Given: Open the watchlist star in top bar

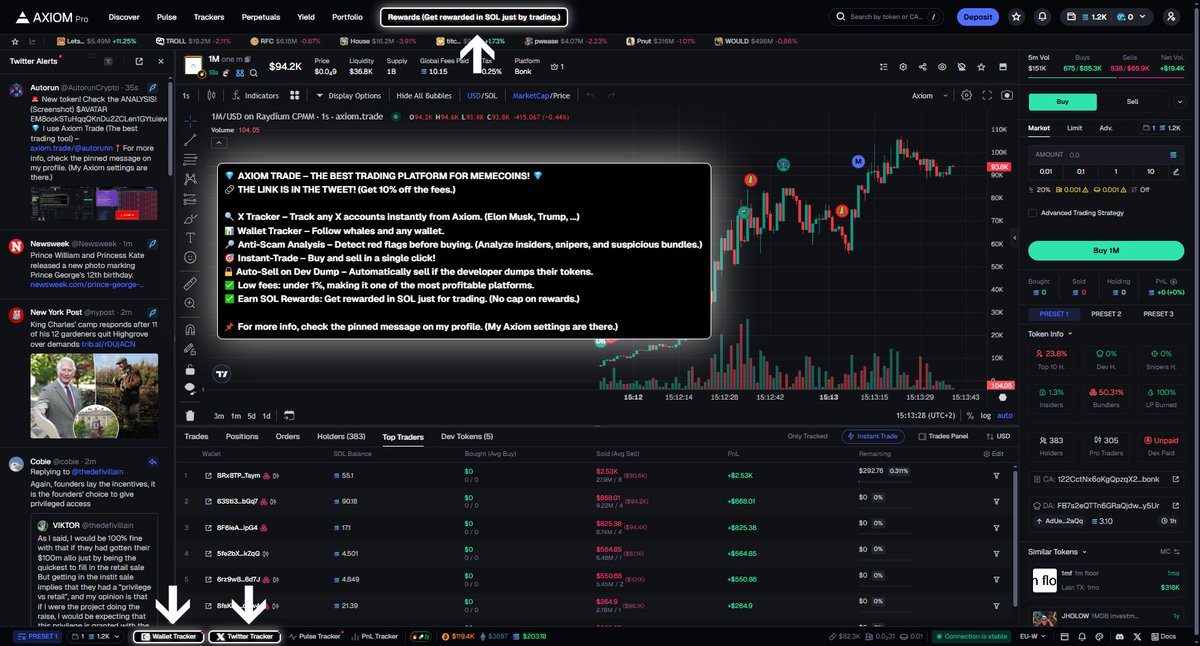Looking at the screenshot, I should pos(1016,17).
